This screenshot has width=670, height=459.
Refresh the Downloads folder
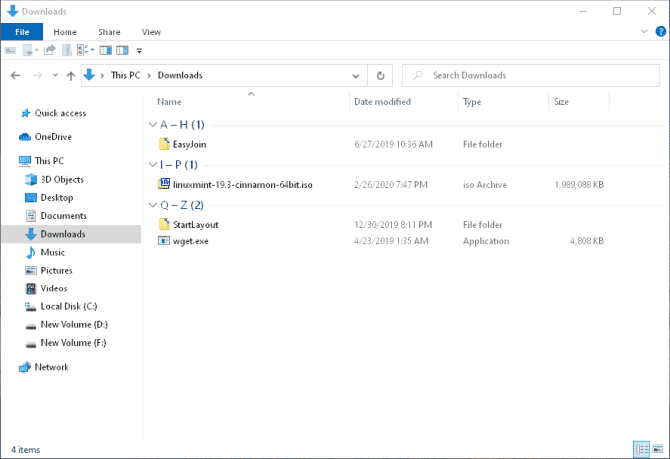380,76
